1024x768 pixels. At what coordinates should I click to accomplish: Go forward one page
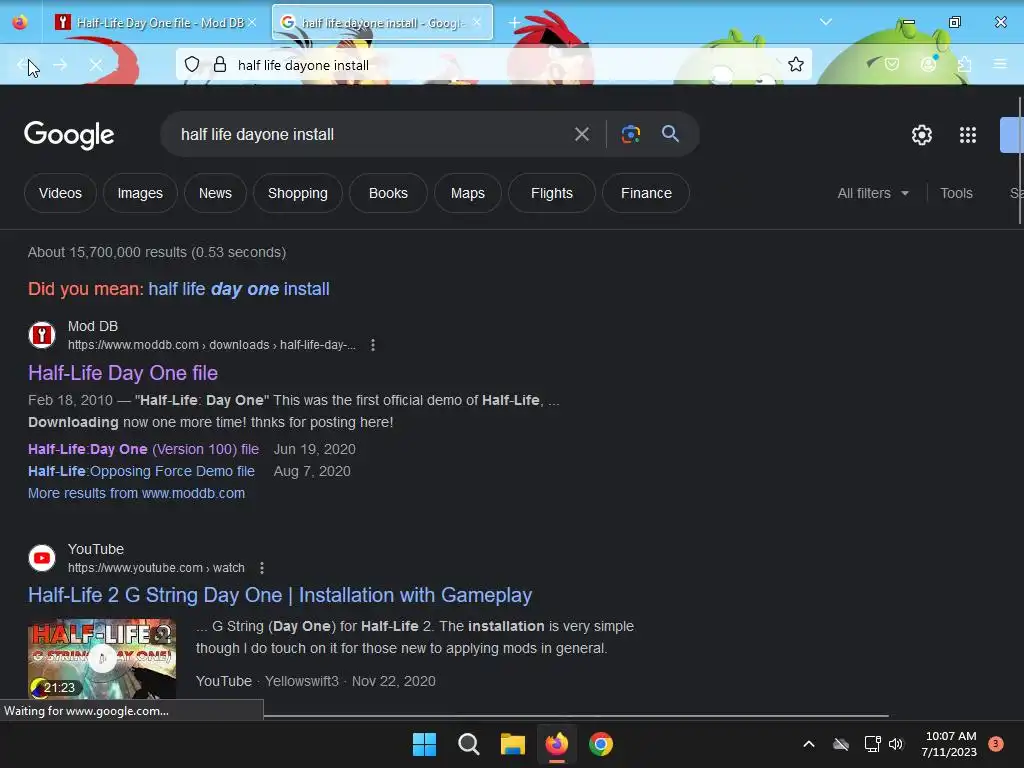click(x=60, y=65)
